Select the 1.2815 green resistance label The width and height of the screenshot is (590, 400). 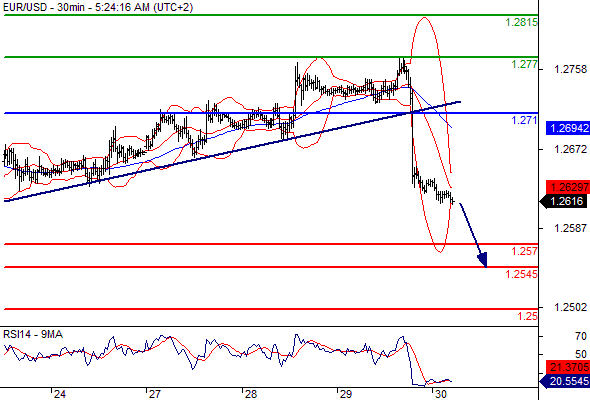(x=522, y=22)
